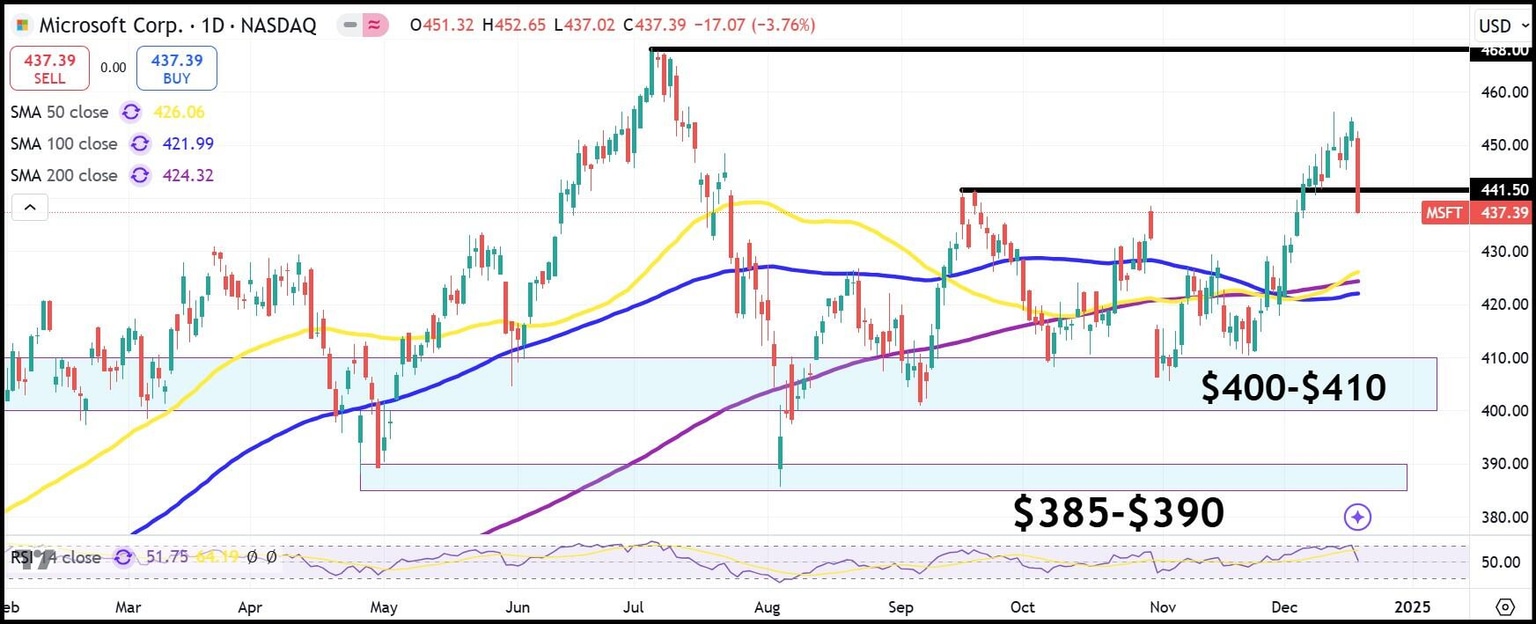
Task: Click the Jul label on the time axis
Action: pyautogui.click(x=635, y=607)
